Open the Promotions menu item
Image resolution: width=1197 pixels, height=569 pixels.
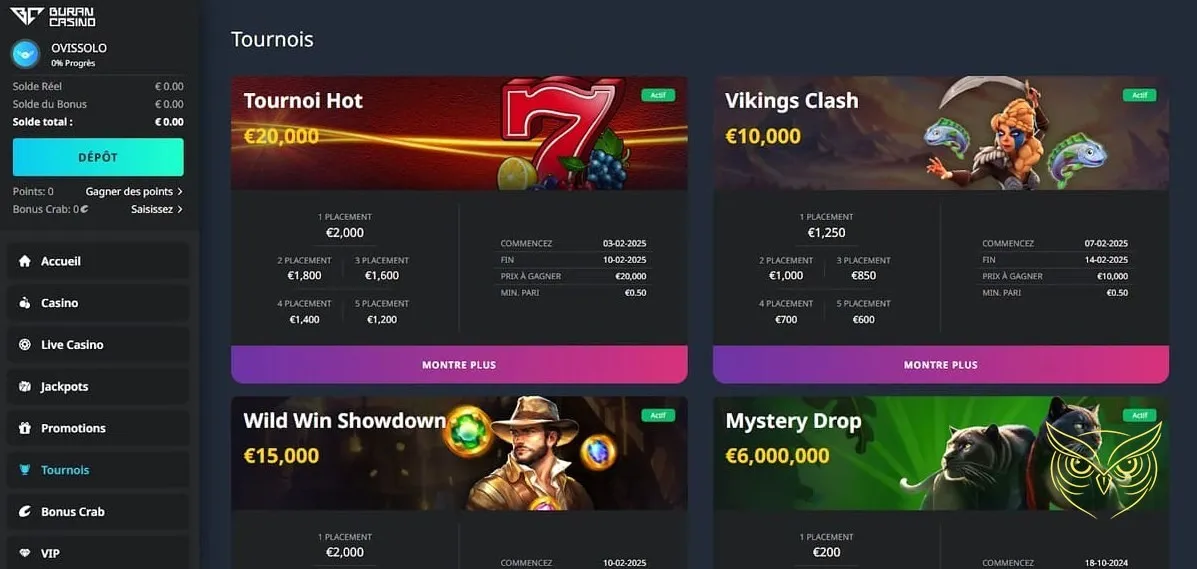coord(98,428)
